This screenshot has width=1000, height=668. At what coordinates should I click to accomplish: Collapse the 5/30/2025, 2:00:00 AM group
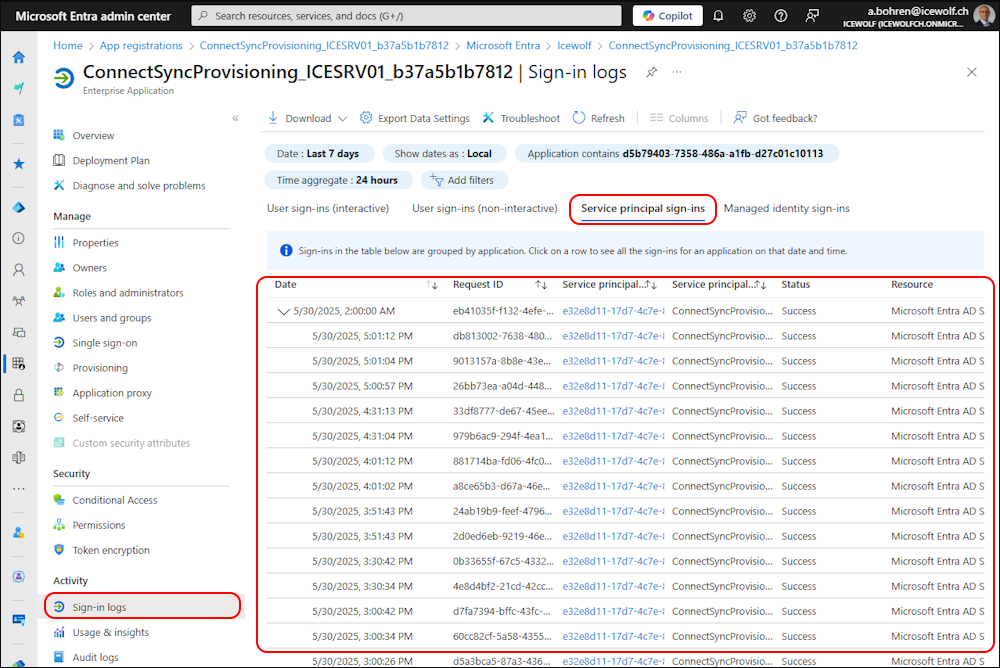(284, 311)
